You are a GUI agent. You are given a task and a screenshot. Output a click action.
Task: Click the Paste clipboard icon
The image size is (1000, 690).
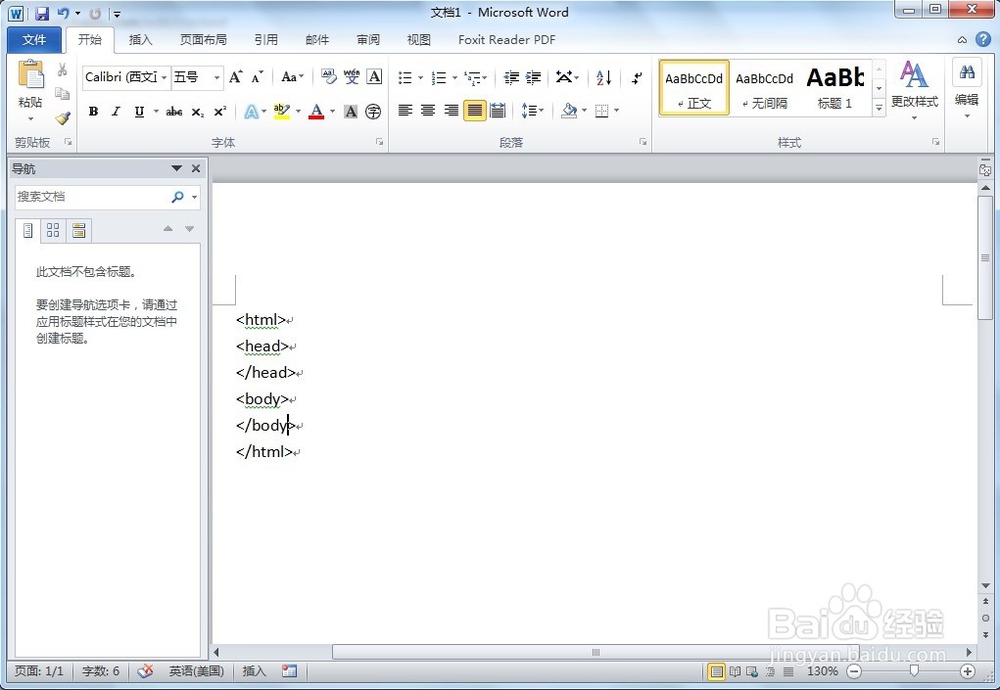[31, 75]
